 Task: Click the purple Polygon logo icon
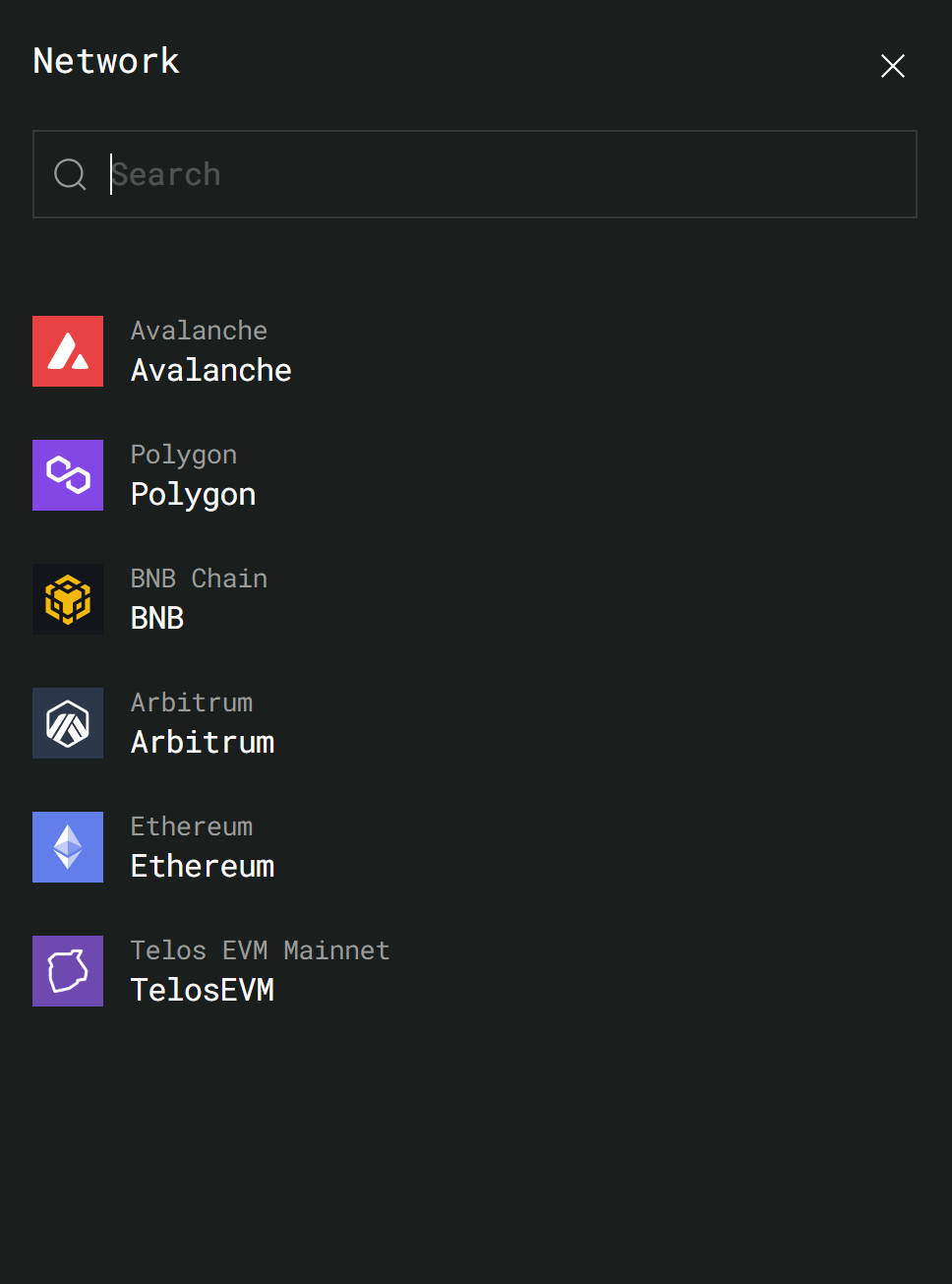68,475
